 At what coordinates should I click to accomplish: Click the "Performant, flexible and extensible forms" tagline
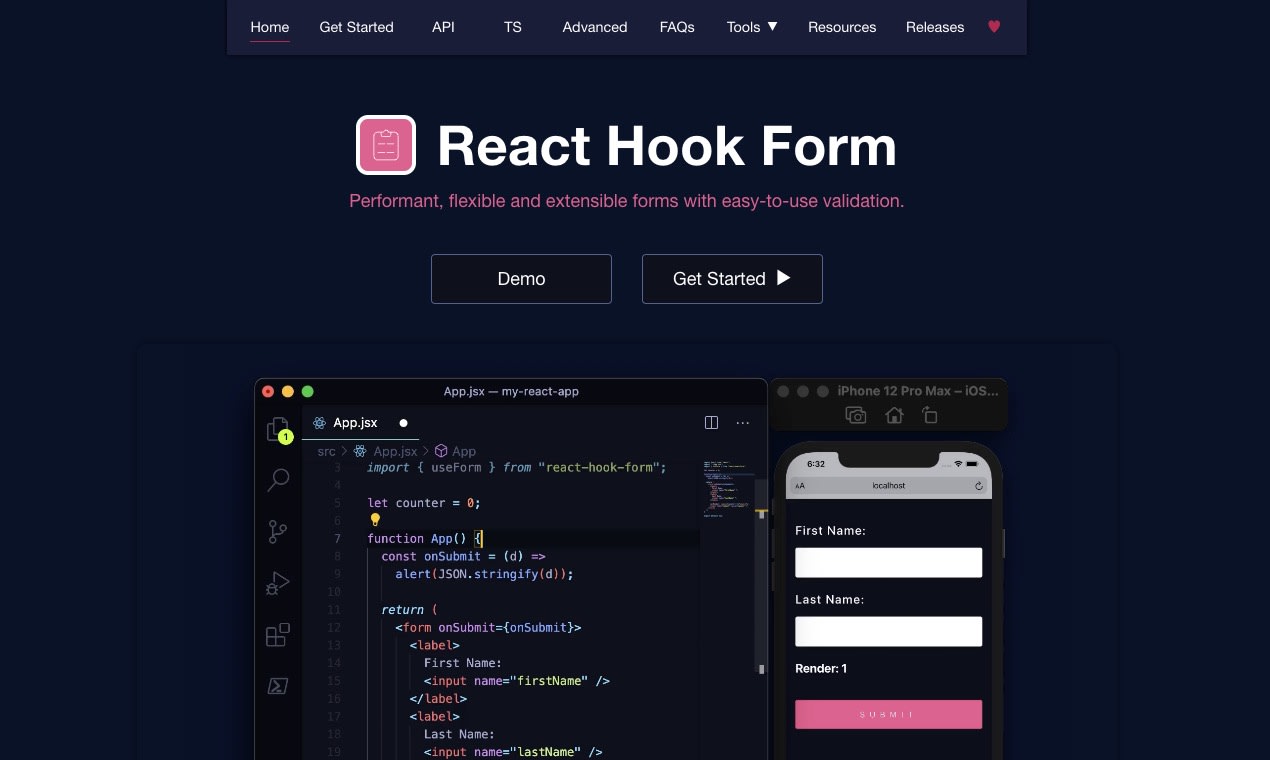pos(626,201)
